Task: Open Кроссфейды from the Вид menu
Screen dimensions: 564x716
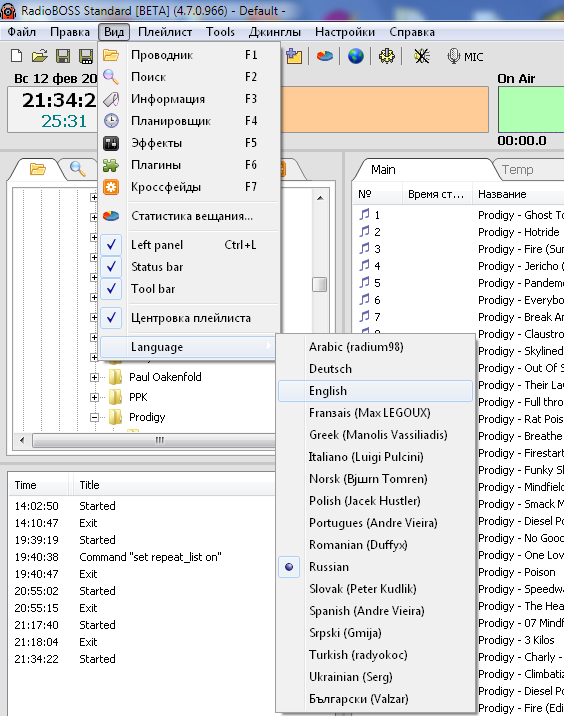Action: (189, 187)
